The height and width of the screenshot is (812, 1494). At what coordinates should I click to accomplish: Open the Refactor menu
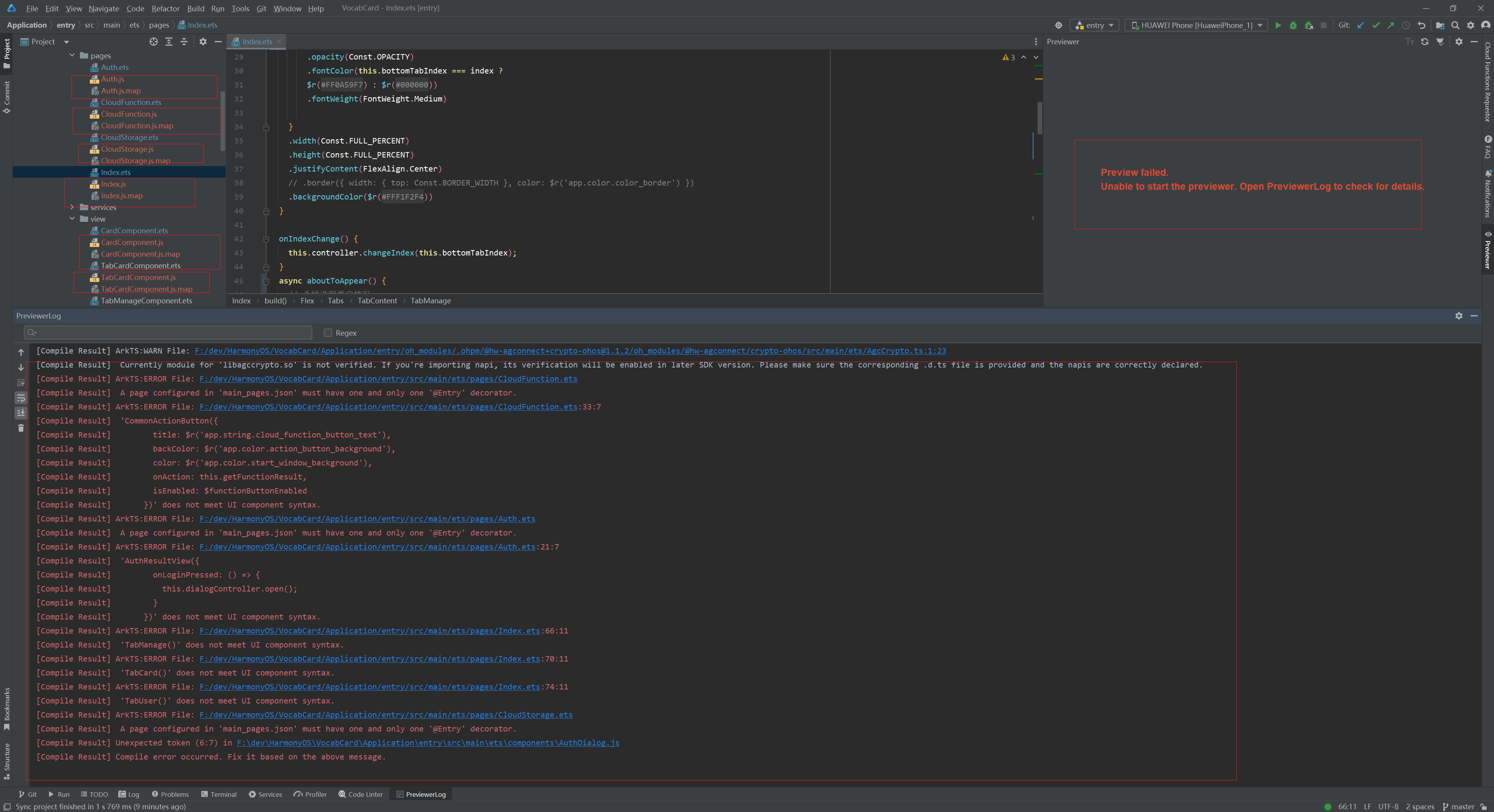pos(165,8)
